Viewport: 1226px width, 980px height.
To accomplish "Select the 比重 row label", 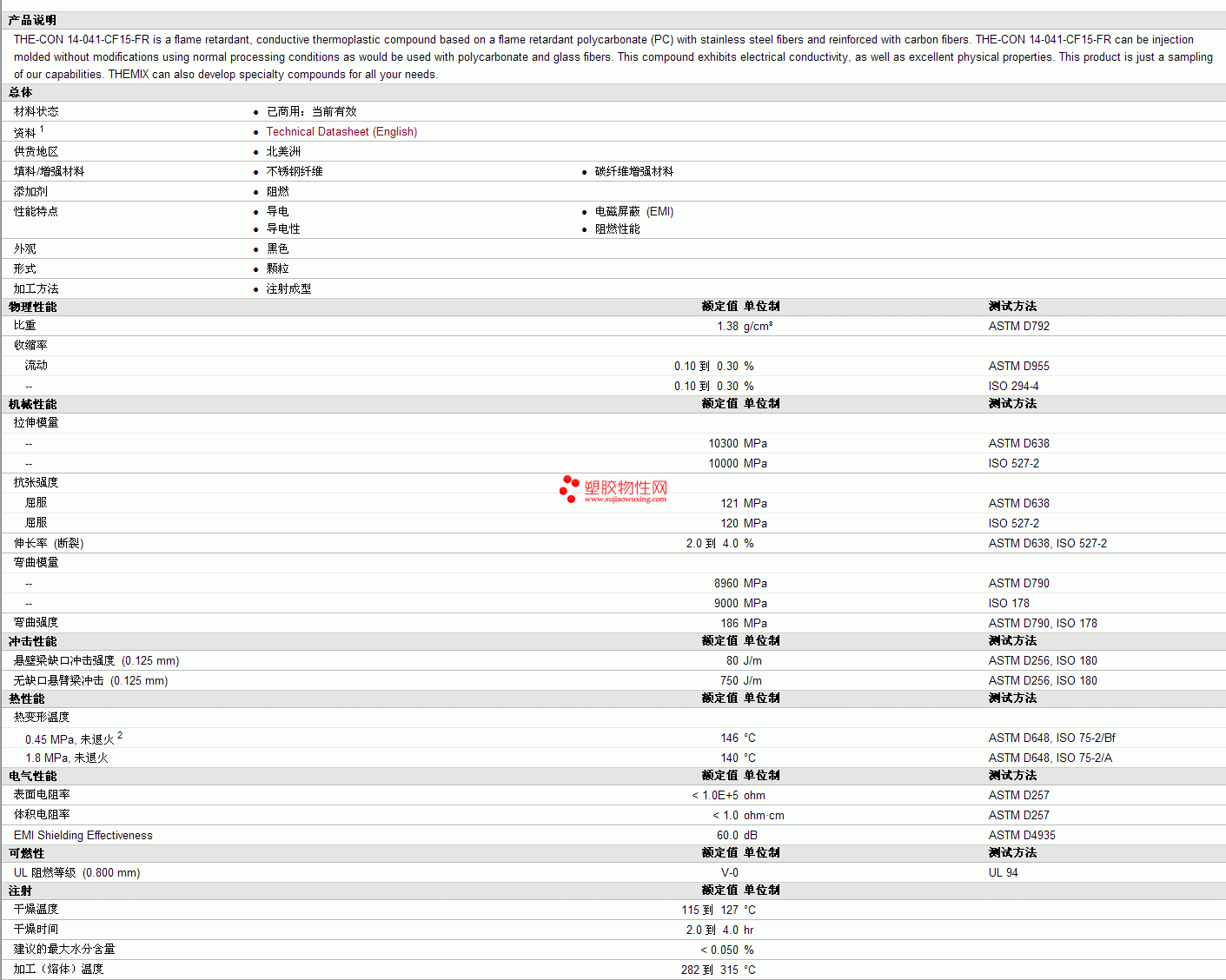I will click(x=25, y=326).
